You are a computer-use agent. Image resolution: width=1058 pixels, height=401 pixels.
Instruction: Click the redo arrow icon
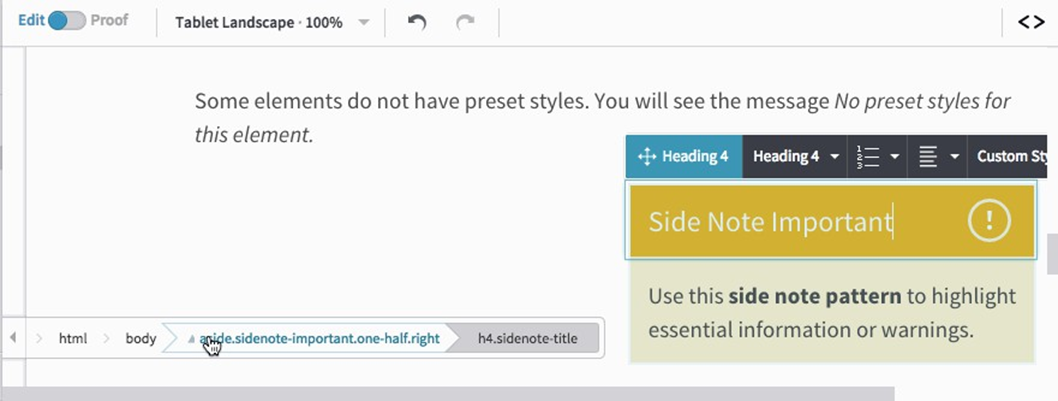(x=465, y=22)
